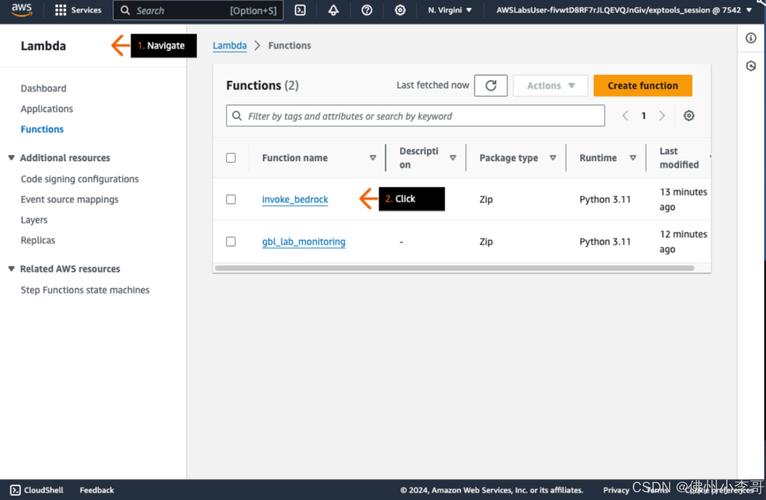Image resolution: width=766 pixels, height=500 pixels.
Task: Click Zip in invoke_bedrock row
Action: point(486,199)
